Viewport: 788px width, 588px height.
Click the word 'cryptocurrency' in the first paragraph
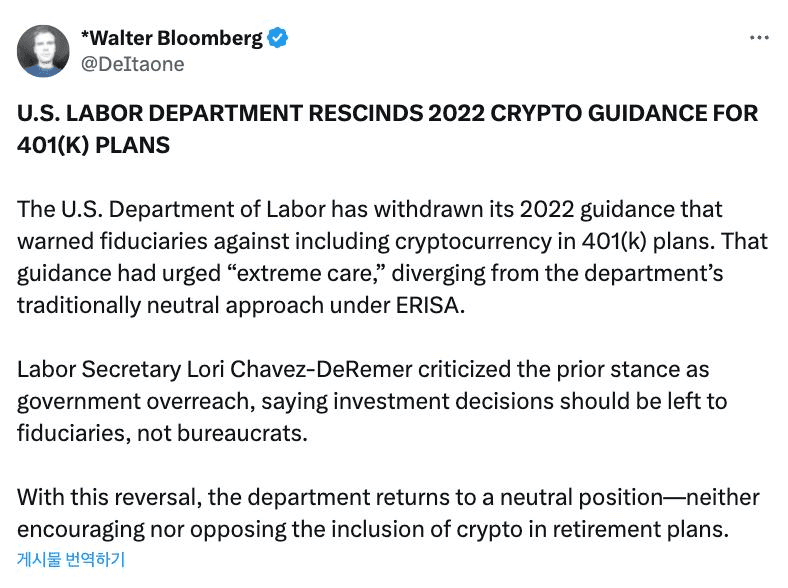click(x=473, y=242)
